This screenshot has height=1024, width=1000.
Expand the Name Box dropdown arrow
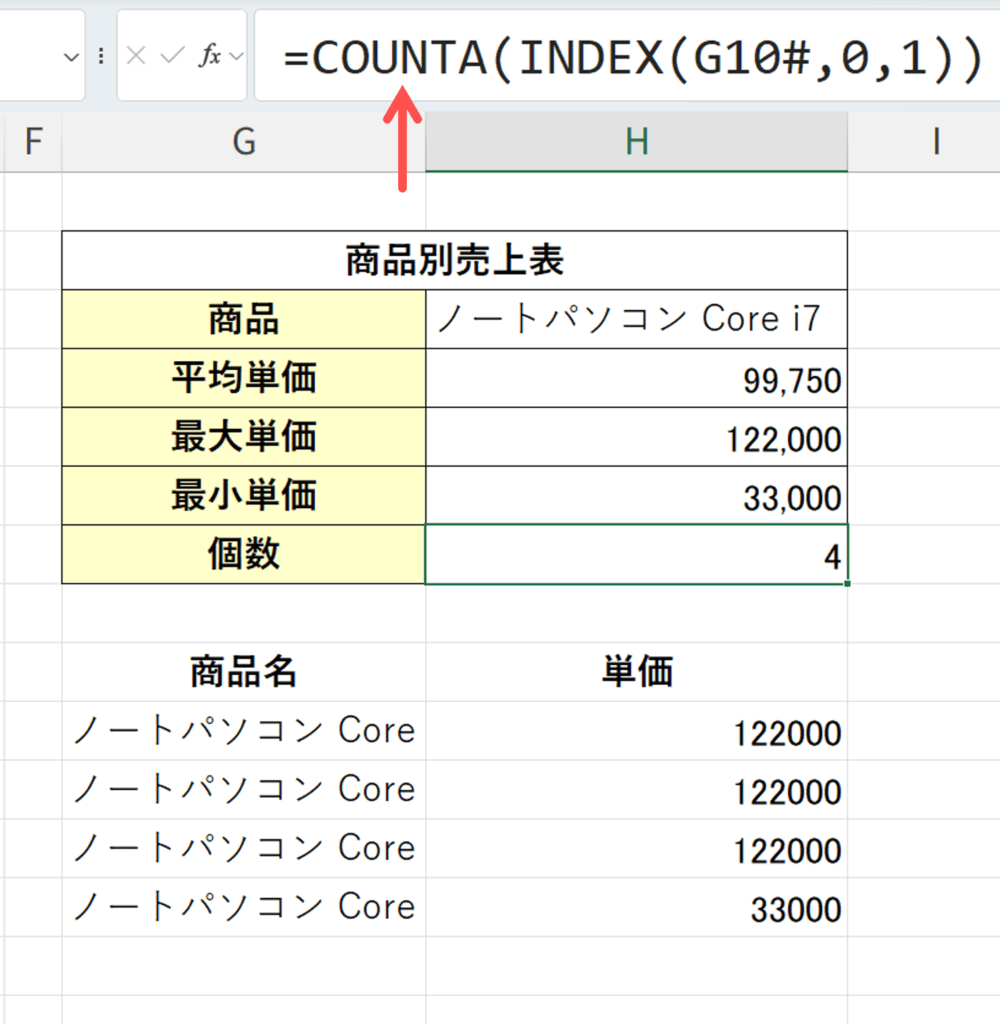(71, 57)
